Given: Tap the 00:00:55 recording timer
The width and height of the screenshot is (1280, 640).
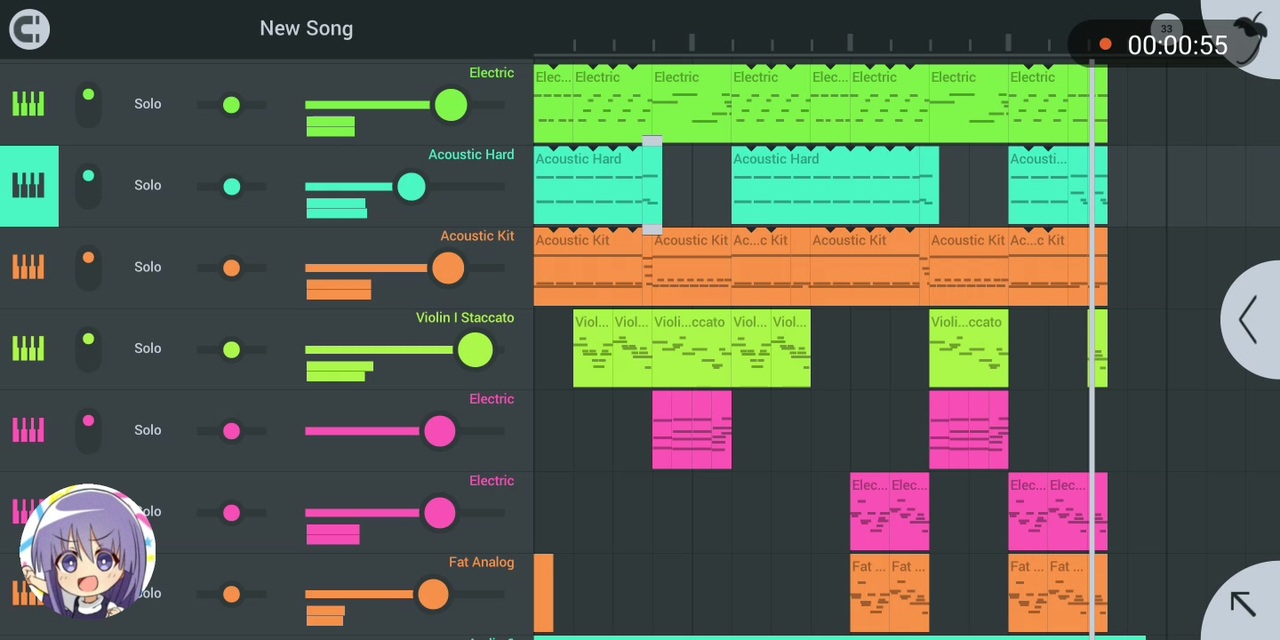Looking at the screenshot, I should [1177, 45].
